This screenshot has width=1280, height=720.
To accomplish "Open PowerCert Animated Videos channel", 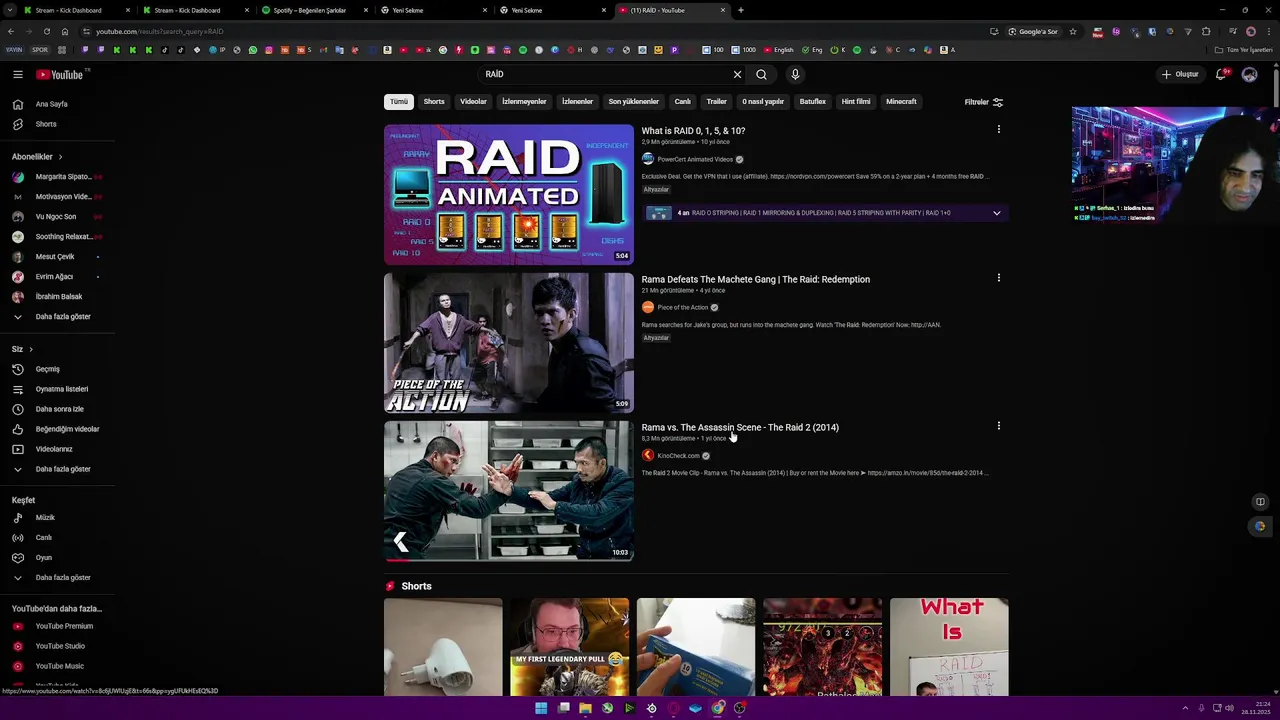I will (695, 159).
